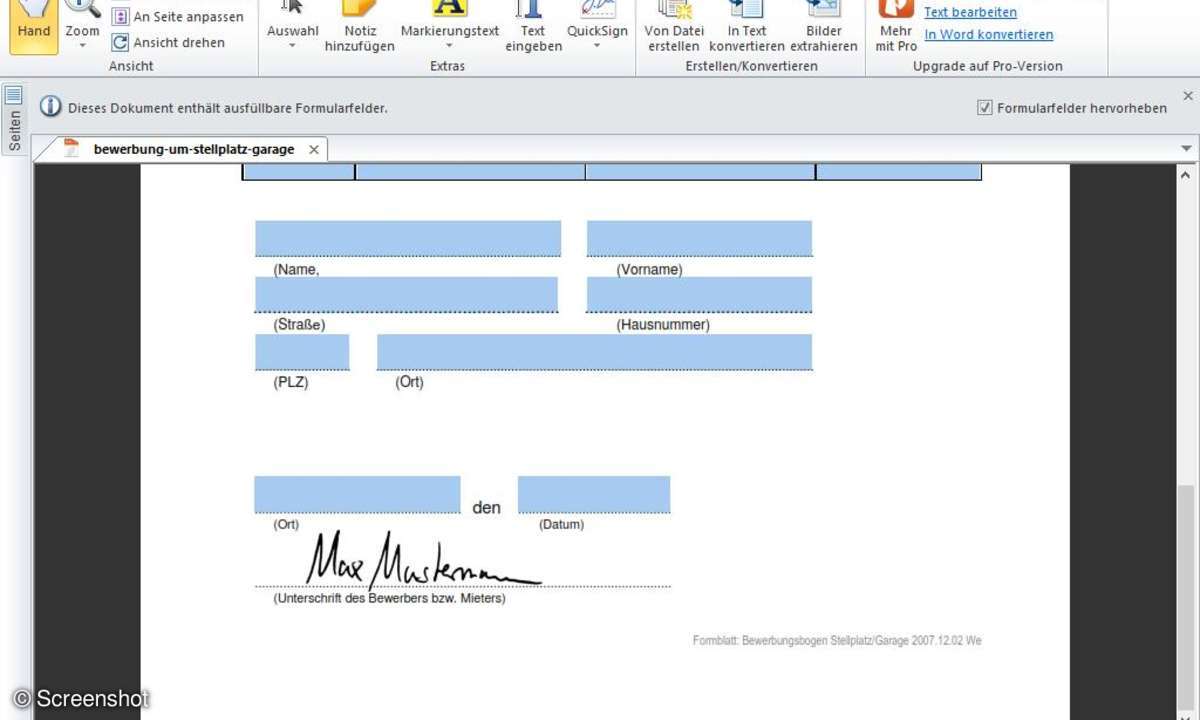Click the Max Mustermann signature
Viewport: 1200px width, 720px height.
(x=422, y=560)
